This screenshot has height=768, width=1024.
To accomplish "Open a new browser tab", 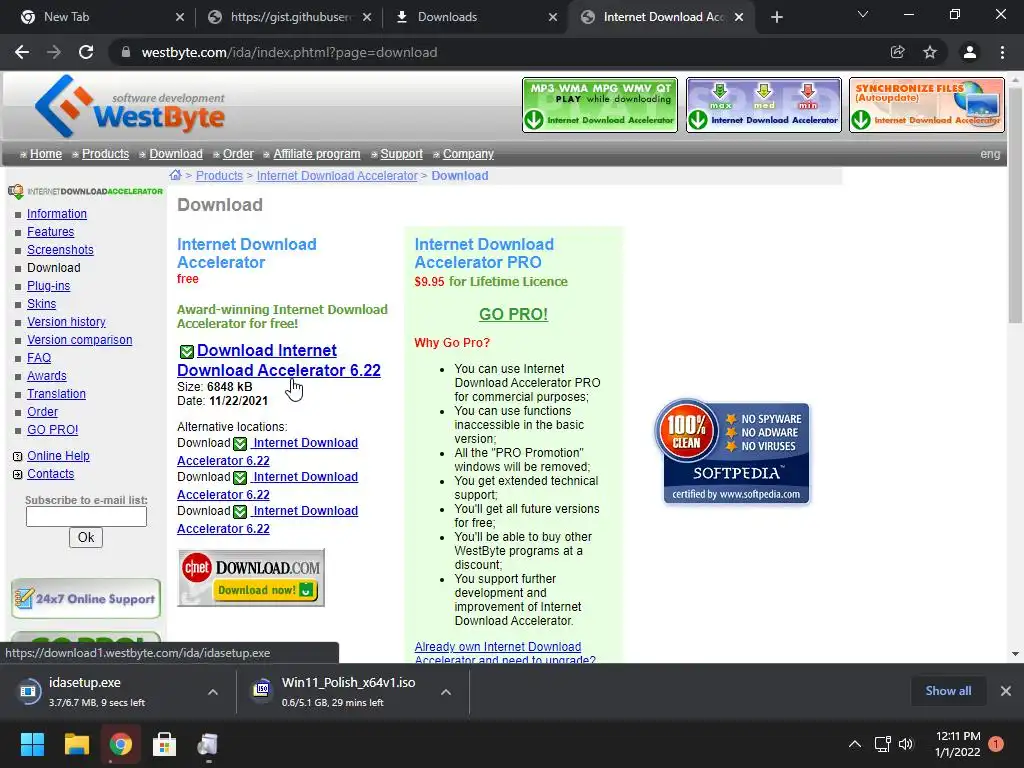I will (x=776, y=17).
